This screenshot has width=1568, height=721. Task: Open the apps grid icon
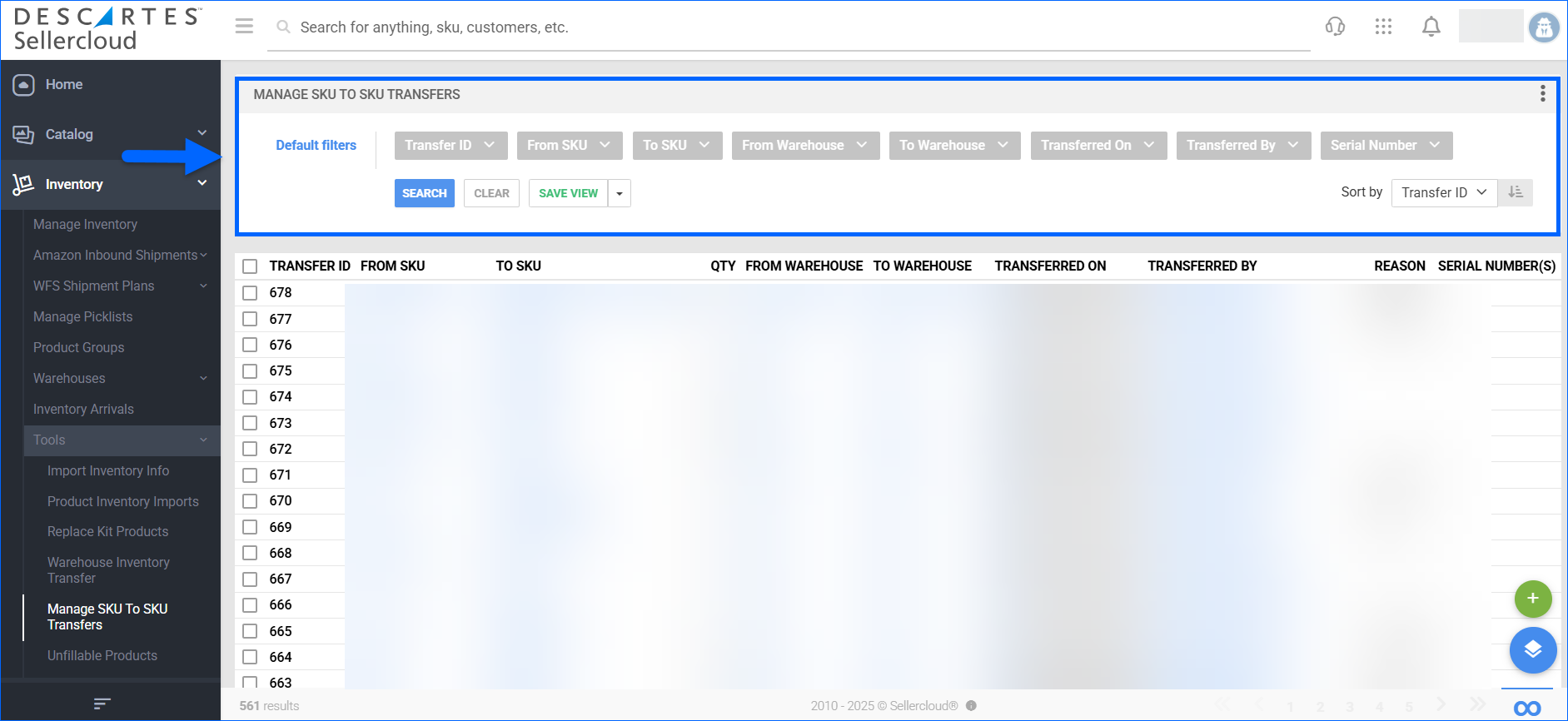[1383, 27]
